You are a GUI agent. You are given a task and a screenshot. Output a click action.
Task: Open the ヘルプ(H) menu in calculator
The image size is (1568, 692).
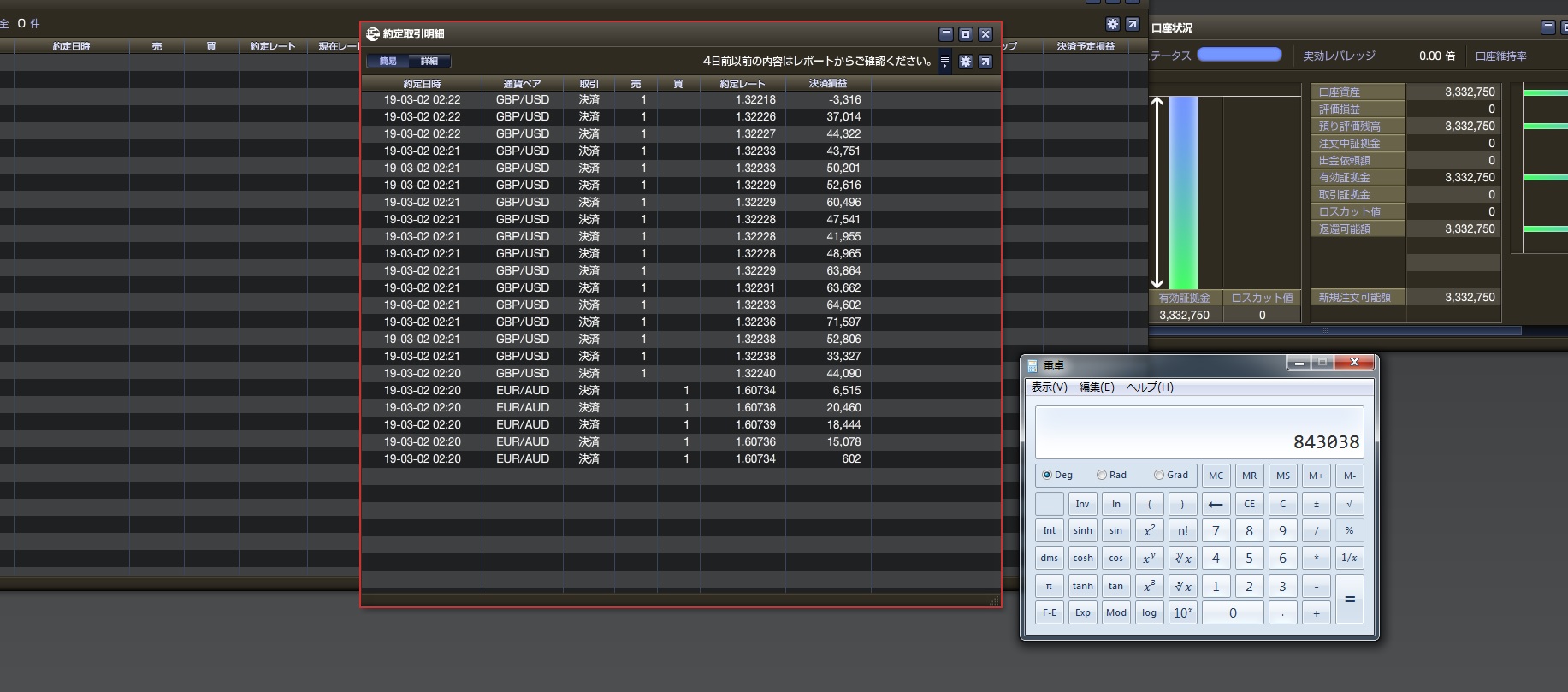[1150, 387]
